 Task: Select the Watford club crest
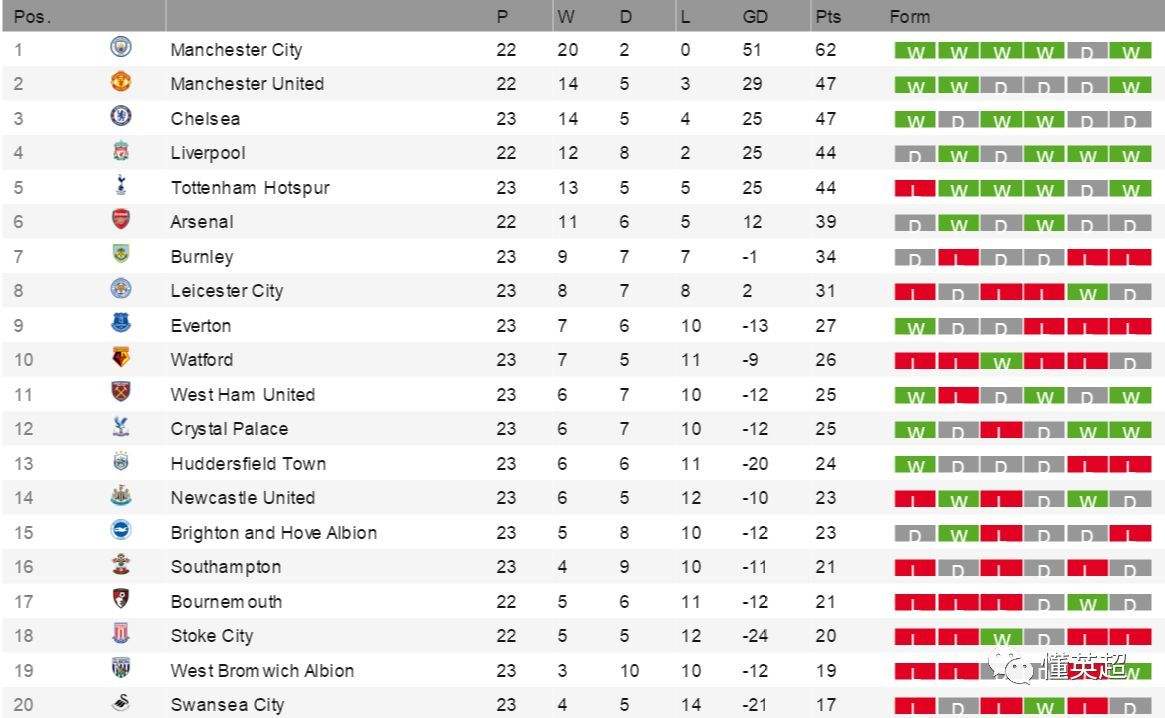120,358
